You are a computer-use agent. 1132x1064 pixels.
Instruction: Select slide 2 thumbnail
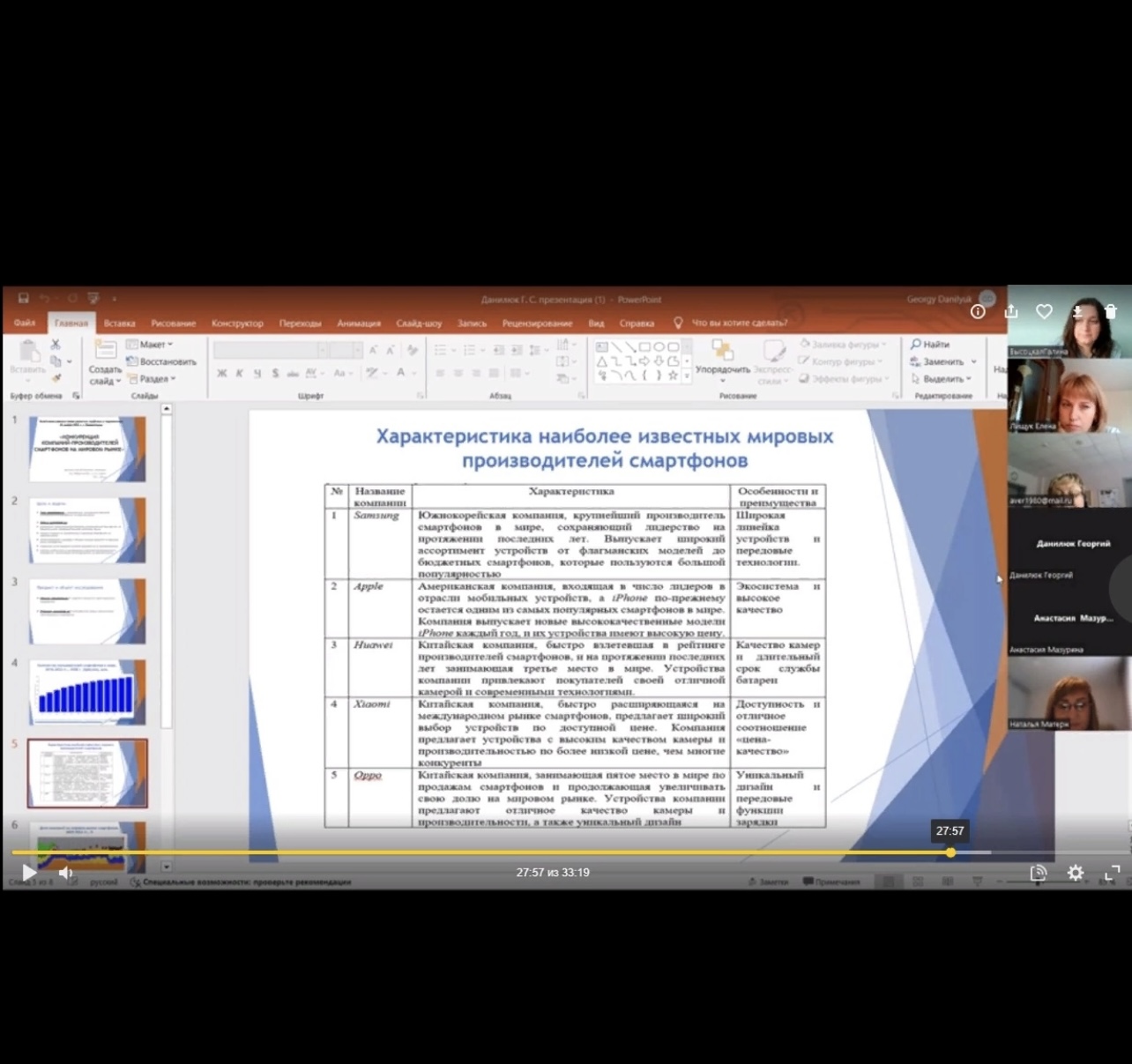[87, 530]
